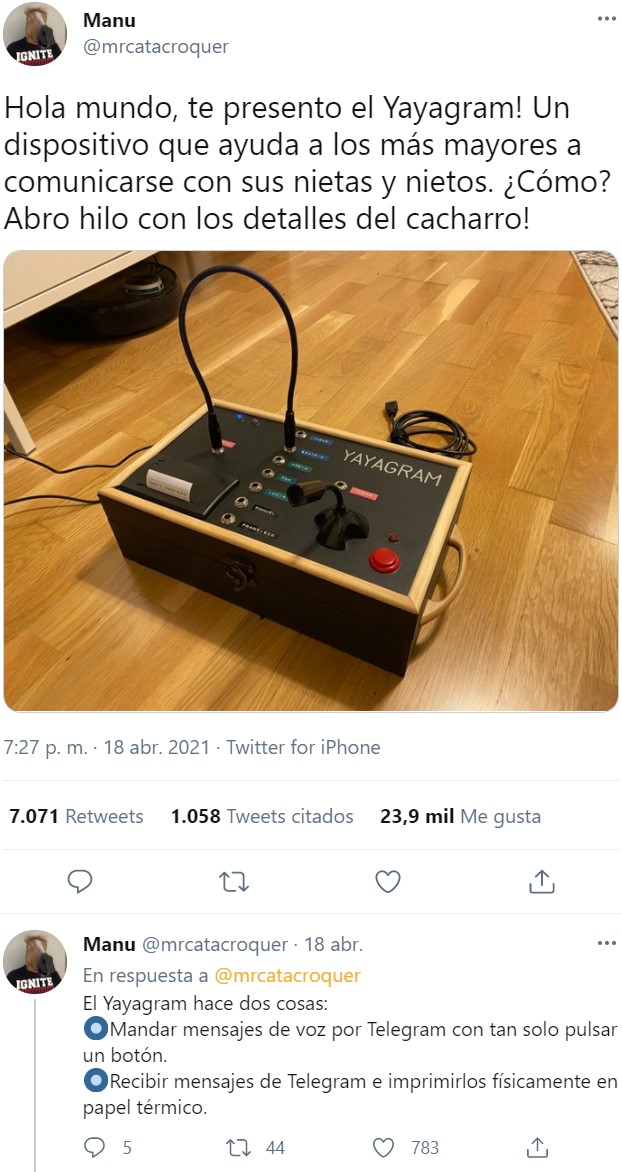View the 7.071 Retweets list
622x1172 pixels.
click(x=76, y=816)
